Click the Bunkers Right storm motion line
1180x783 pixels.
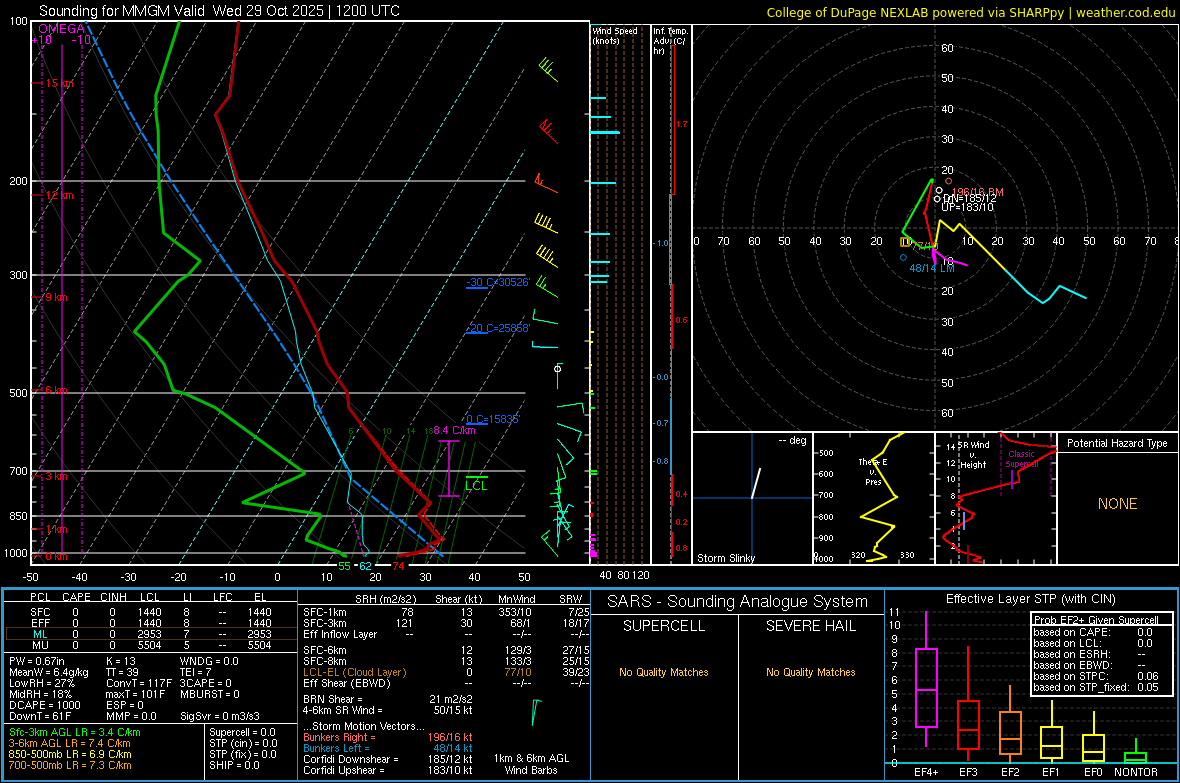pyautogui.click(x=387, y=737)
